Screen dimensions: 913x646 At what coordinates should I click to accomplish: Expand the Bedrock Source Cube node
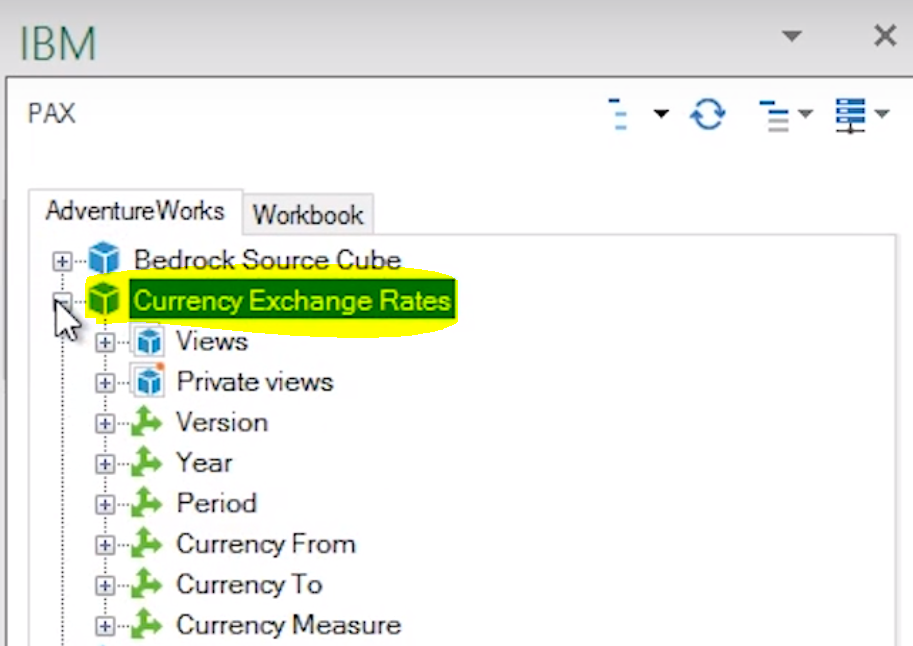62,260
